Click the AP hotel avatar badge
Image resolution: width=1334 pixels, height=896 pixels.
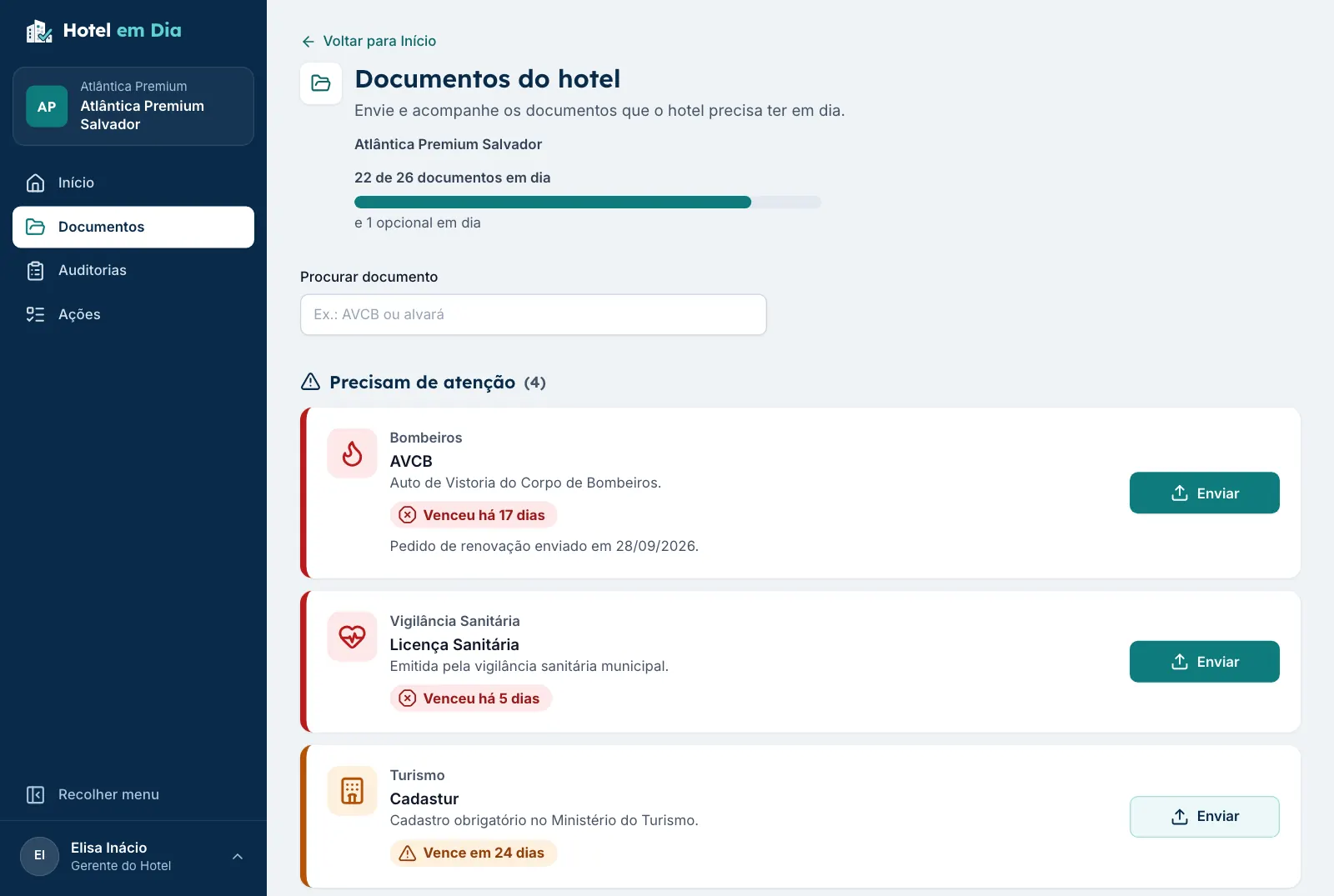(x=47, y=107)
